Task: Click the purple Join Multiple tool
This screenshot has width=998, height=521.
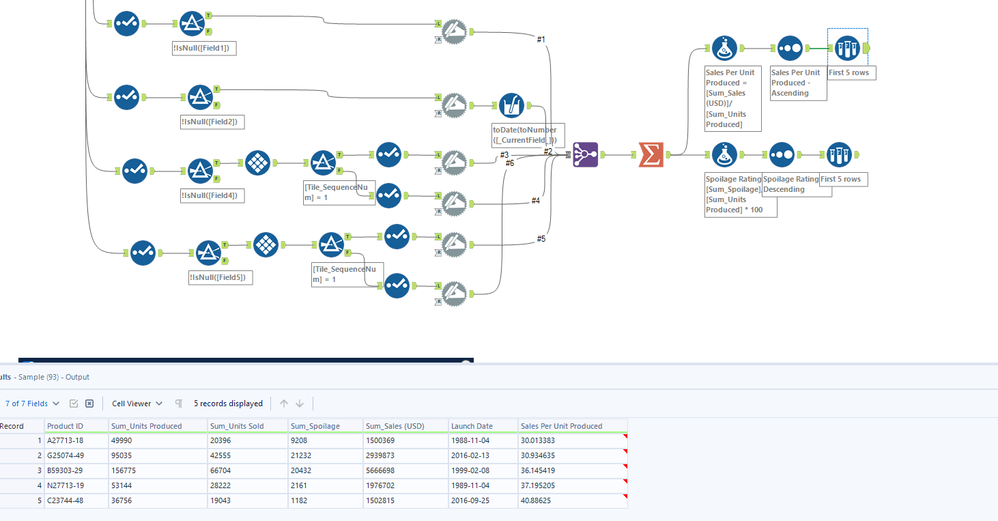Action: point(585,155)
